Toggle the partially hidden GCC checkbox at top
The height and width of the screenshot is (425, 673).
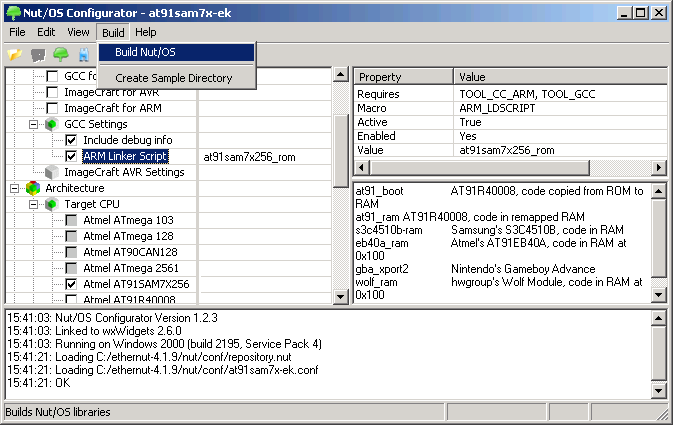point(52,76)
